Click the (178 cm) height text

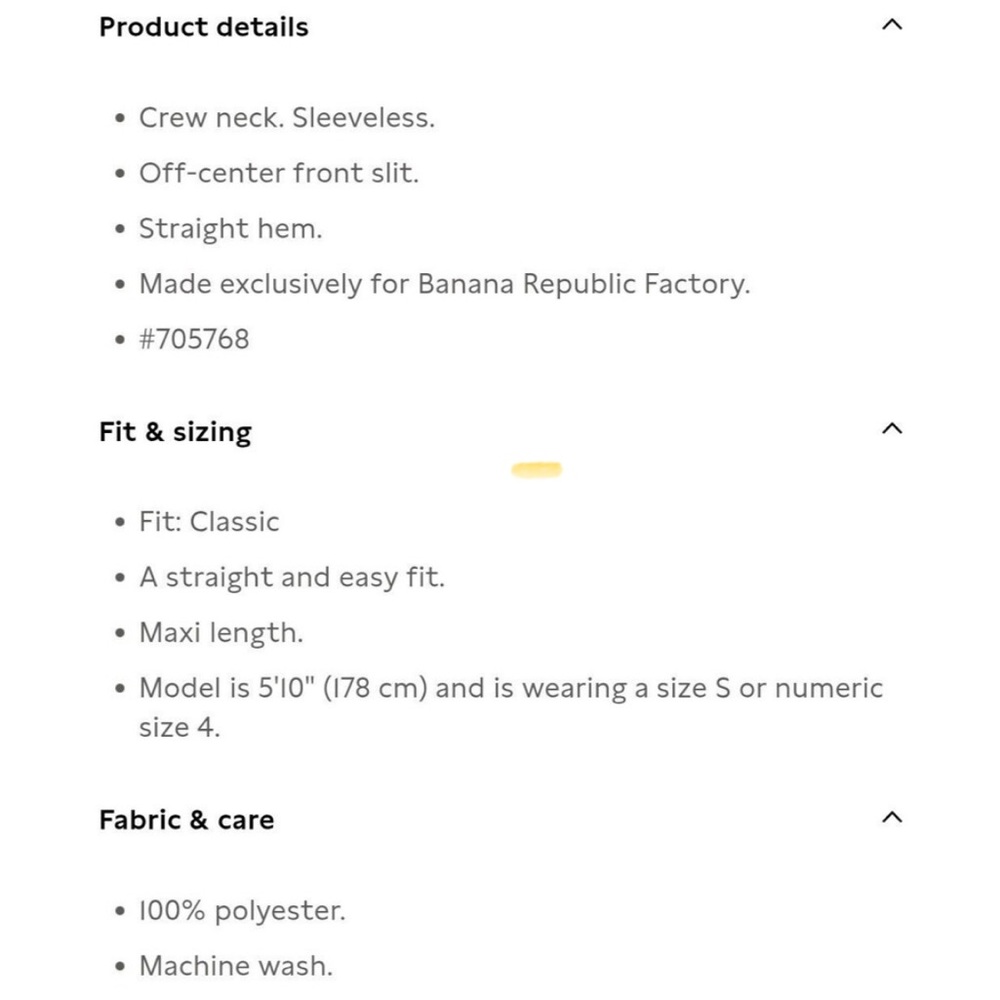point(375,689)
